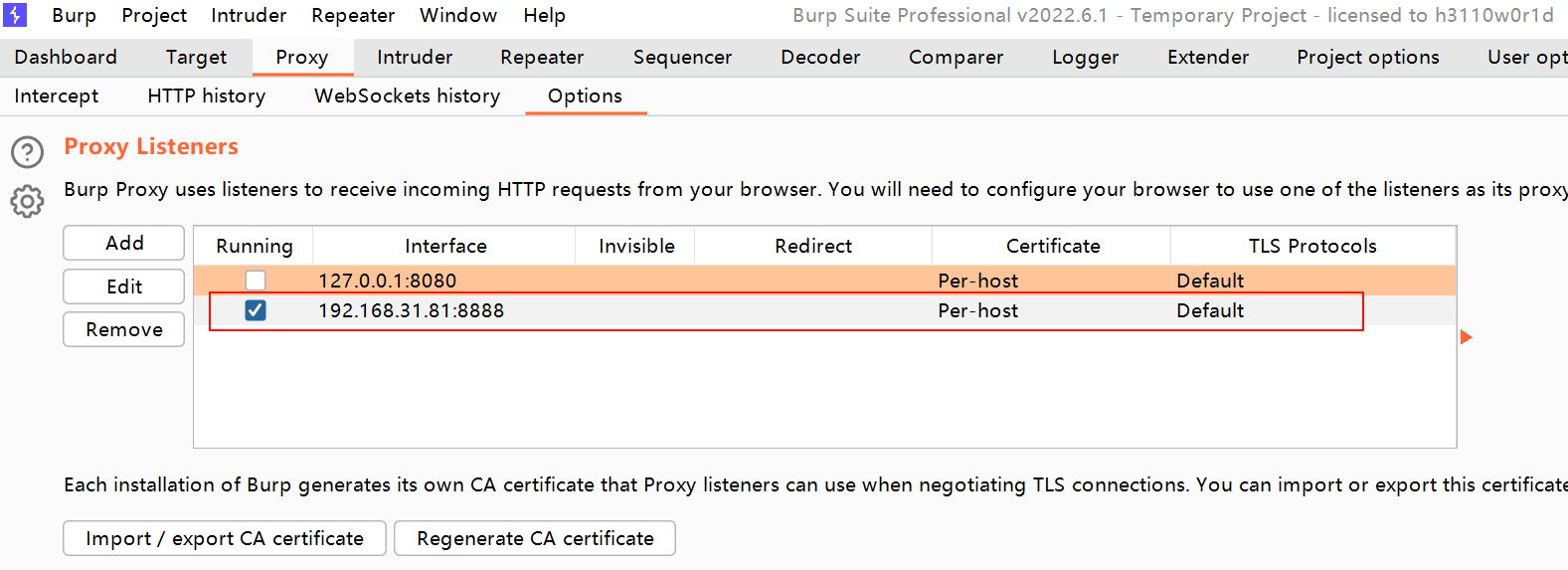Sort by the Invisible column header
1568x570 pixels.
[x=636, y=246]
